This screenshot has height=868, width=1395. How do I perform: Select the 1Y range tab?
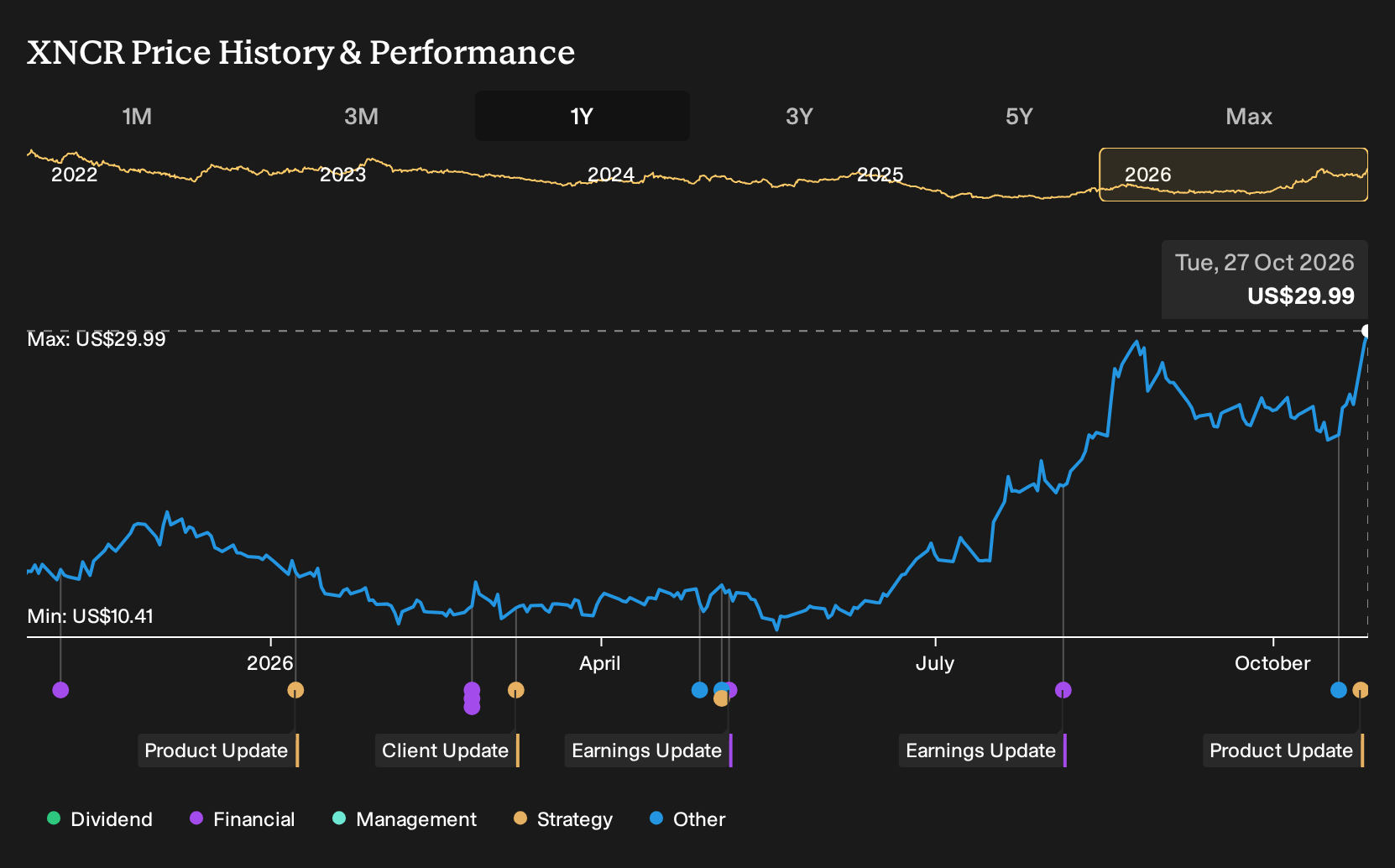pyautogui.click(x=583, y=116)
